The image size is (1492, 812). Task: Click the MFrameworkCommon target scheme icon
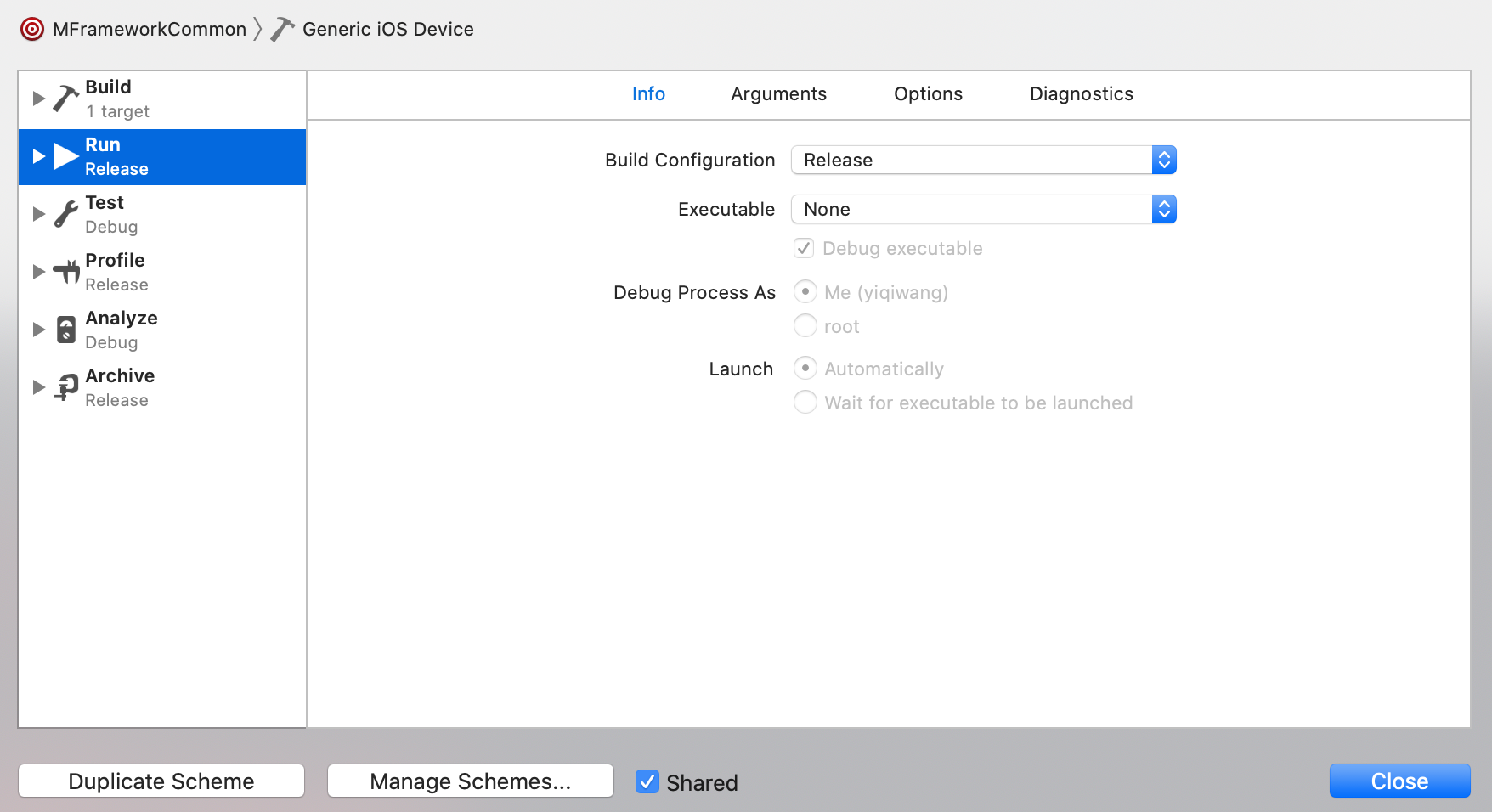pyautogui.click(x=32, y=30)
